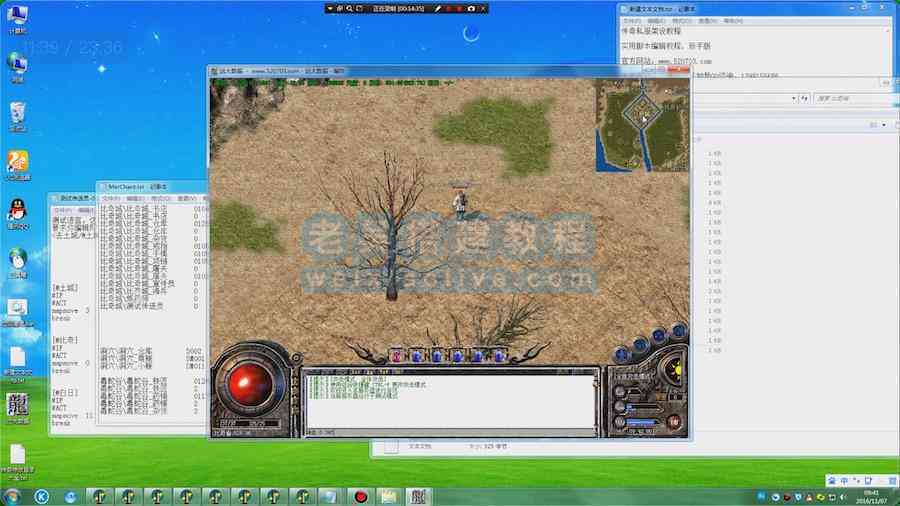
Task: Open 文件 menu in top-right Notepad
Action: tap(632, 21)
